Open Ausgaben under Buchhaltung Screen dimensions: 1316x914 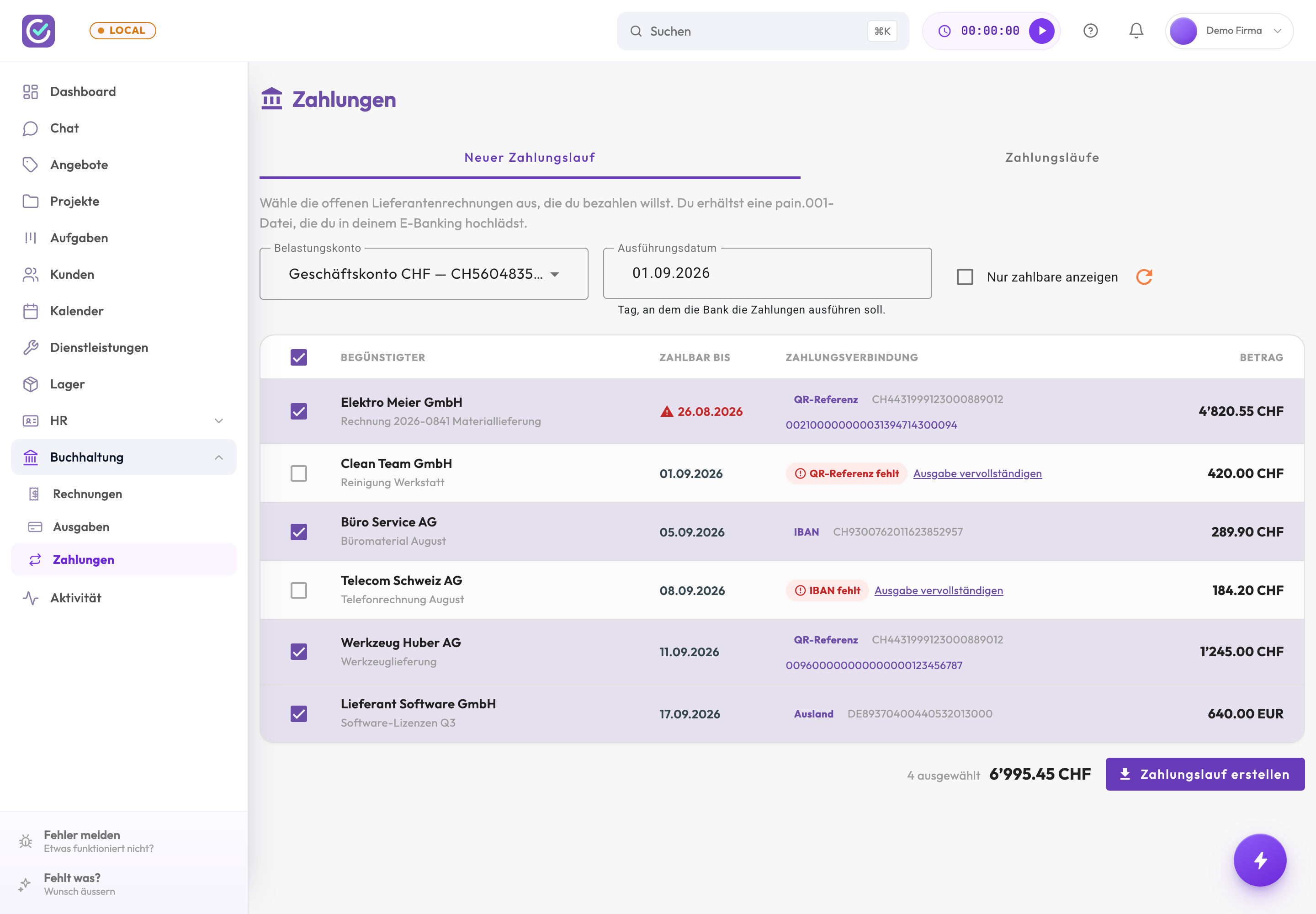[x=124, y=527]
